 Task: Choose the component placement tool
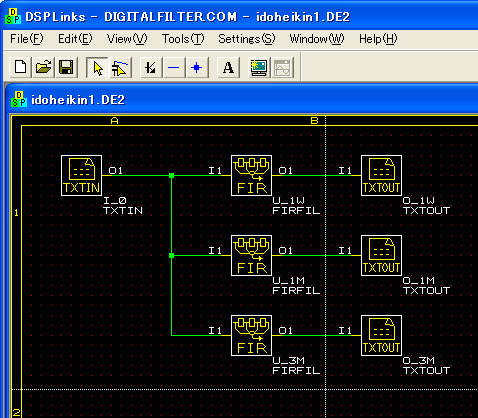120,68
